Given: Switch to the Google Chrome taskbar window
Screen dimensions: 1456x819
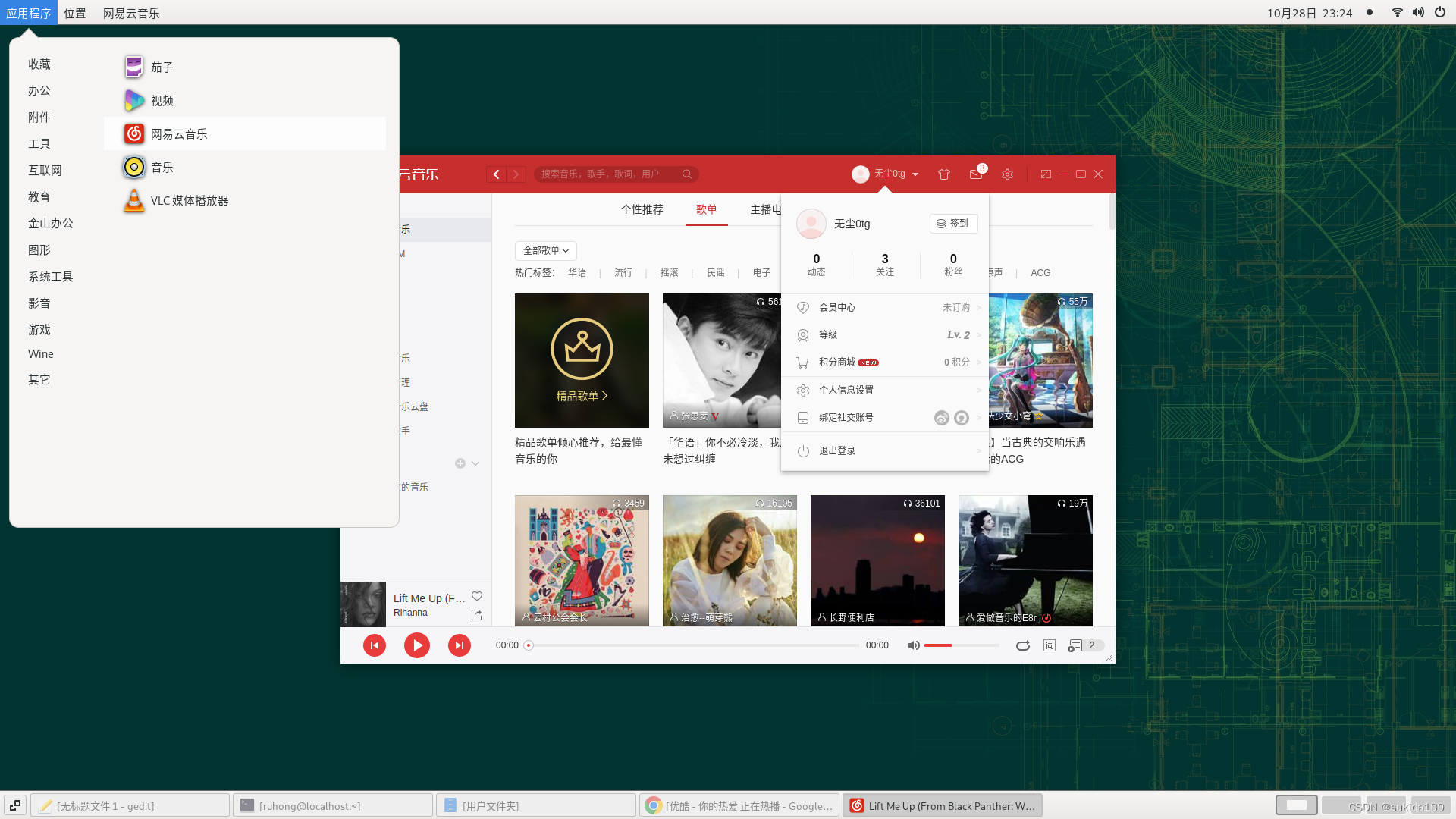Looking at the screenshot, I should pyautogui.click(x=739, y=805).
